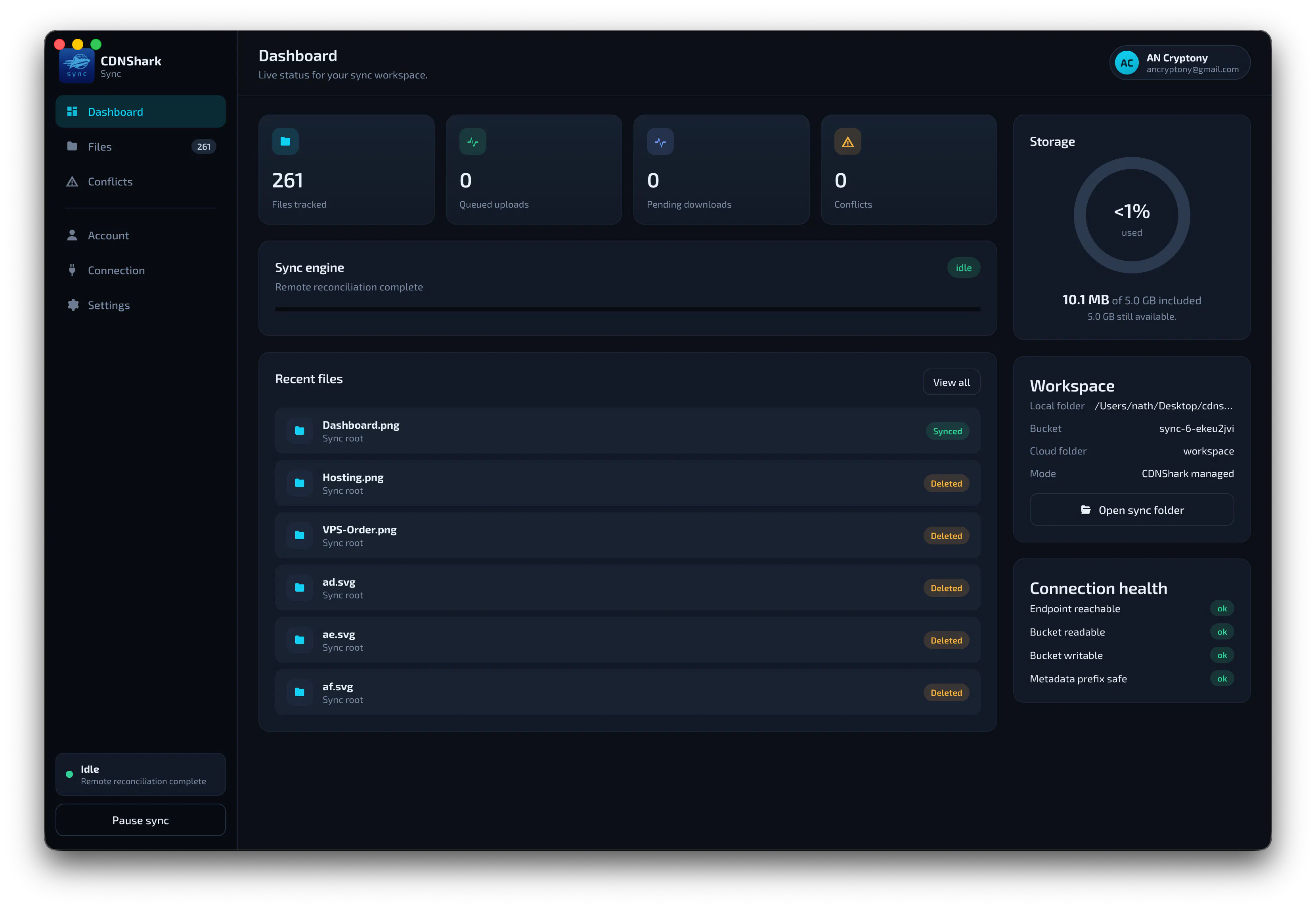This screenshot has width=1316, height=909.
Task: Click the Deleted badge on VPS-Order.png
Action: tap(946, 536)
